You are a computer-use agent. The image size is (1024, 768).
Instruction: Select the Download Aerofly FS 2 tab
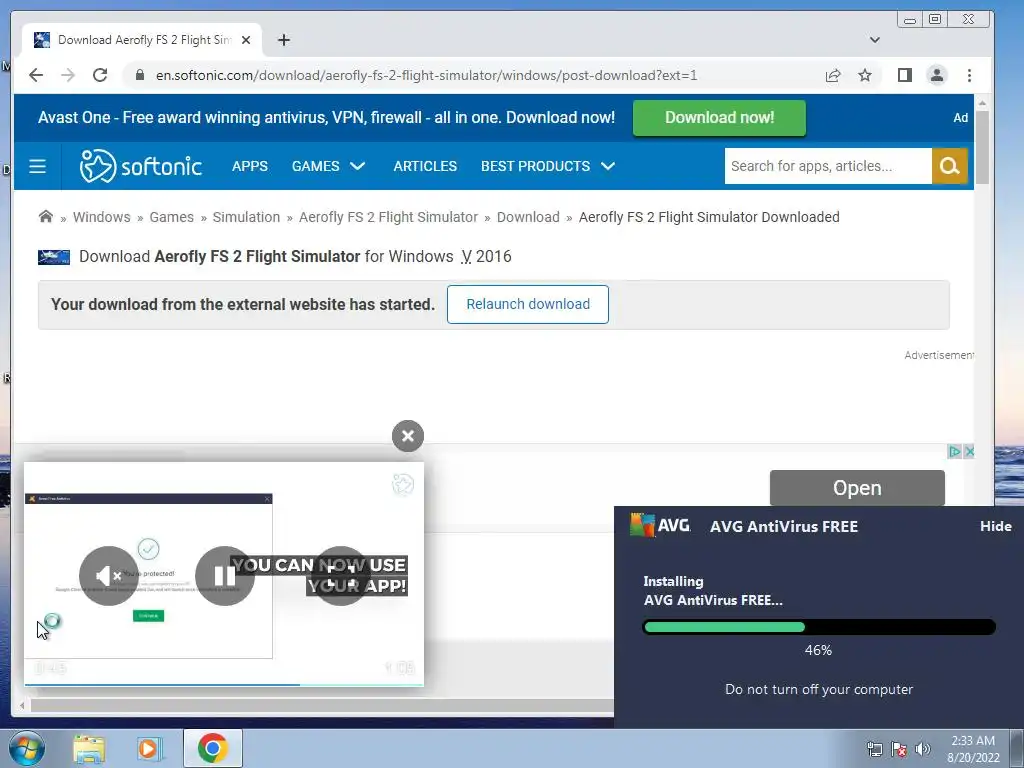[x=142, y=40]
